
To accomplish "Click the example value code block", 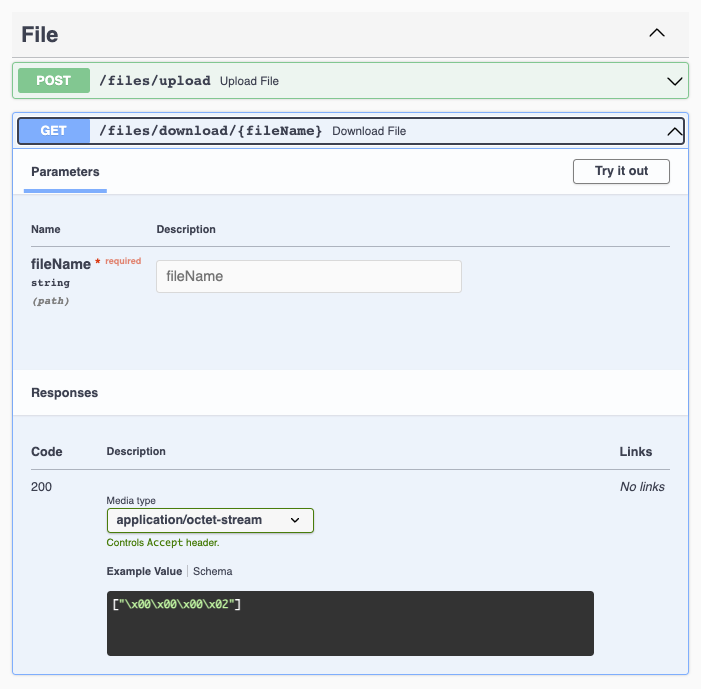I will click(x=350, y=623).
